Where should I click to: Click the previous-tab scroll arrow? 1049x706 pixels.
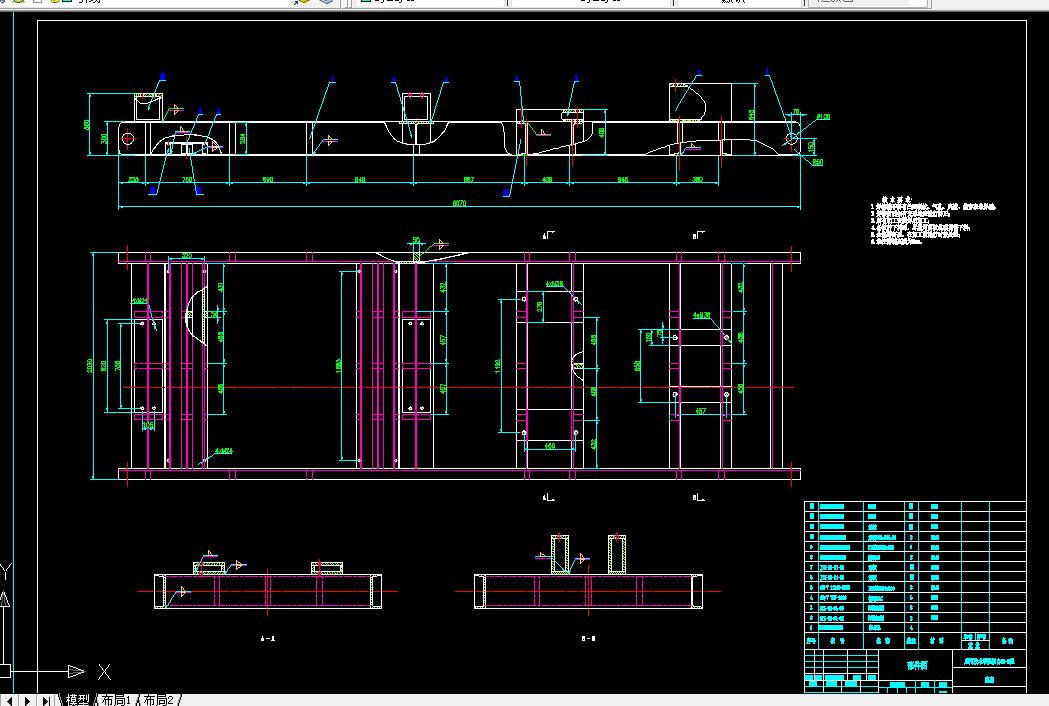[10, 701]
